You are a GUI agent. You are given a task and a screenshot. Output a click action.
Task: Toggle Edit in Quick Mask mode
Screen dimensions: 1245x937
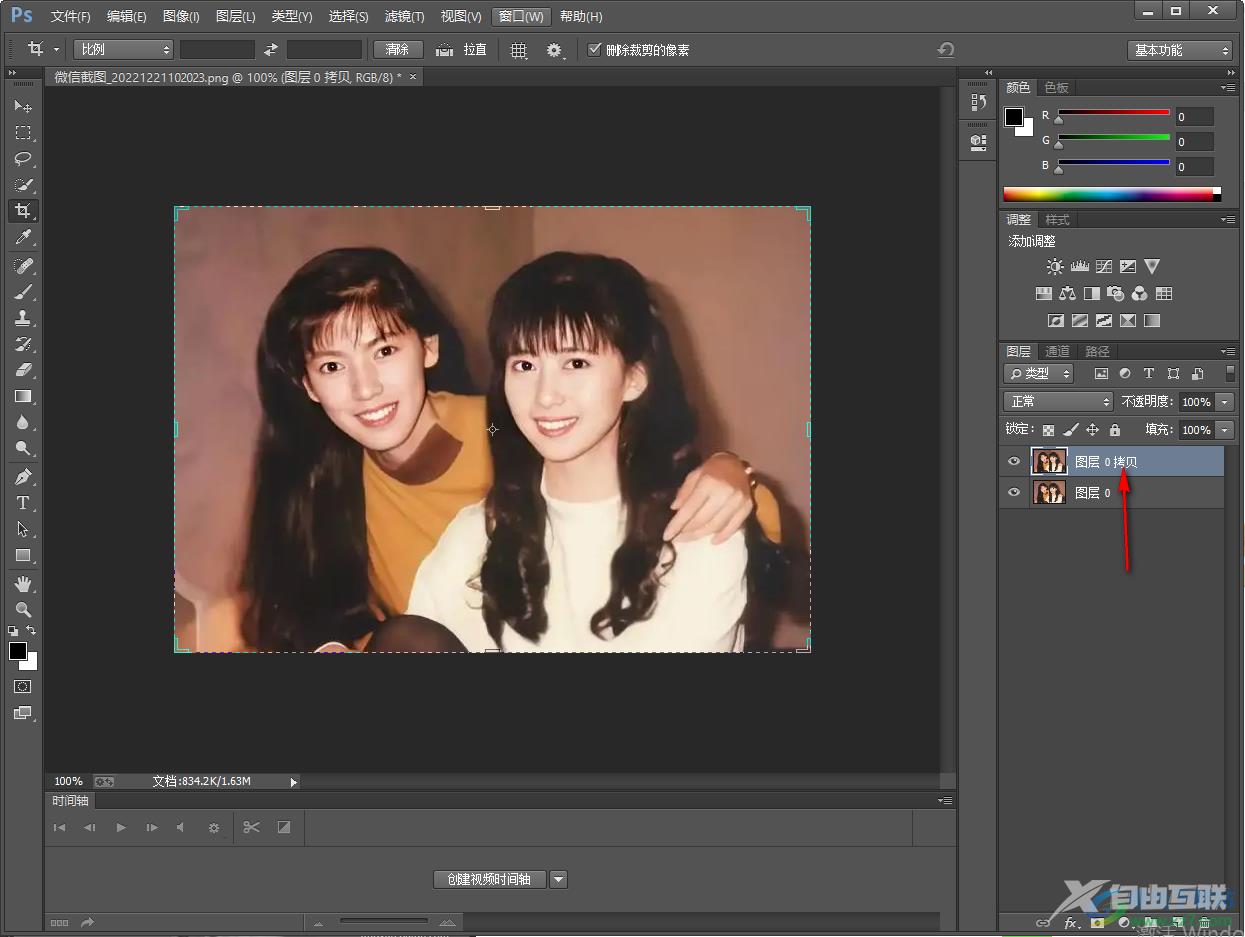(x=22, y=687)
